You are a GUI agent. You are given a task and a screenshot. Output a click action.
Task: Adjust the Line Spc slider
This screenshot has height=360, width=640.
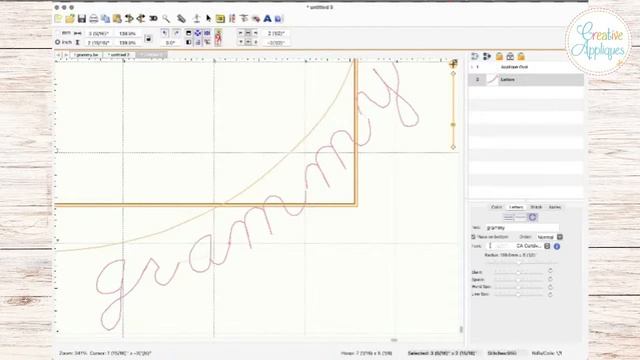pos(519,294)
